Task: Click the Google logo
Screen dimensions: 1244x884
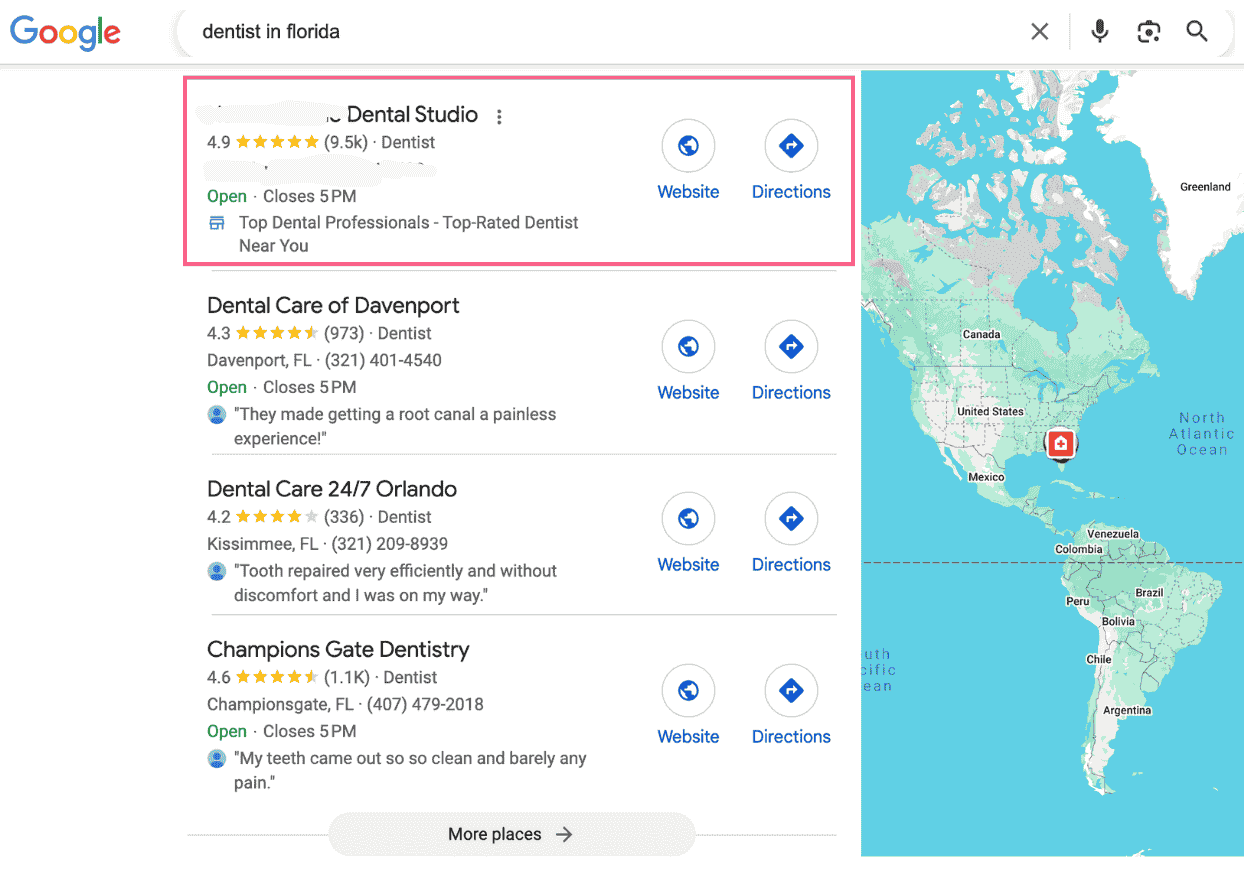Action: [66, 32]
